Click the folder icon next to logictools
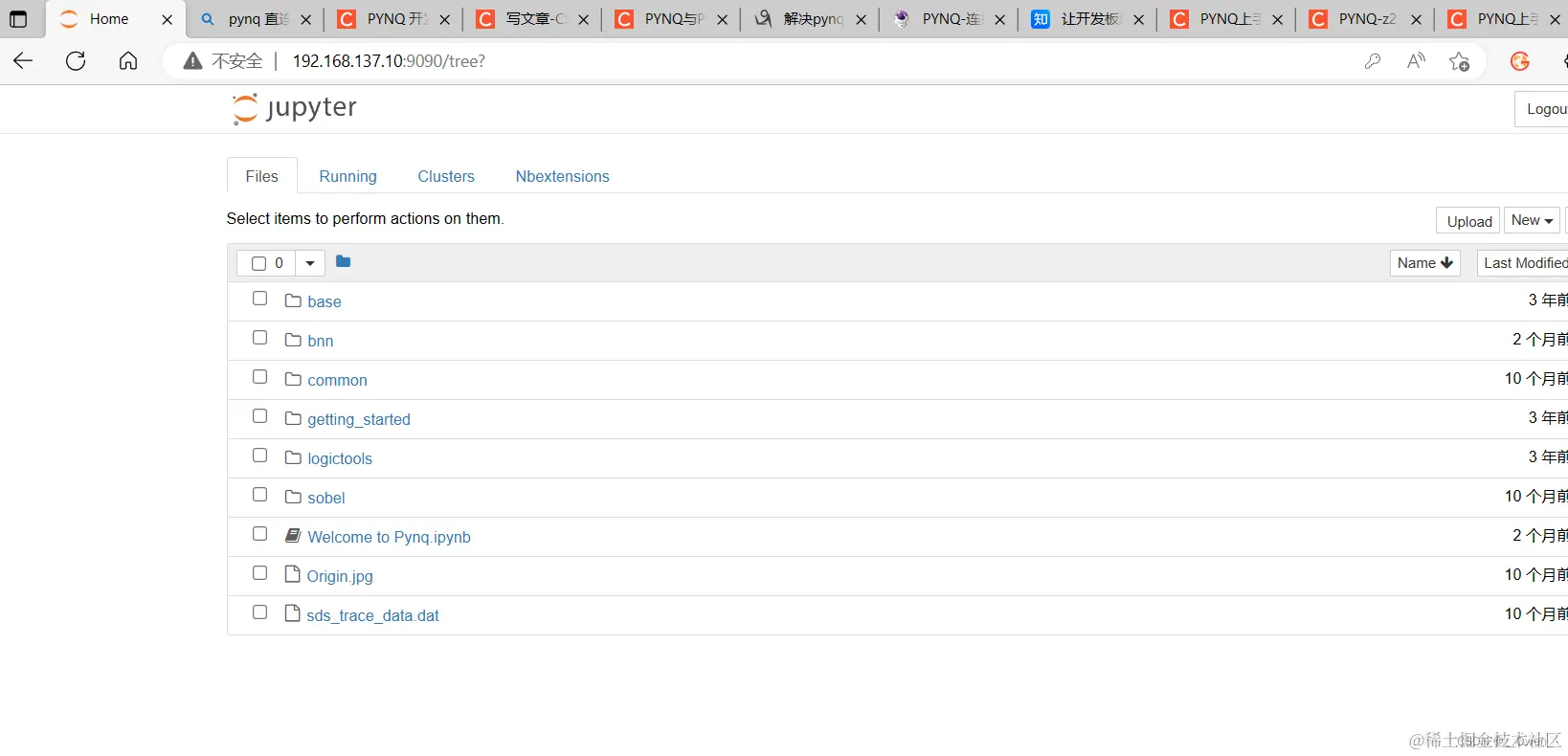This screenshot has width=1568, height=756. [293, 457]
